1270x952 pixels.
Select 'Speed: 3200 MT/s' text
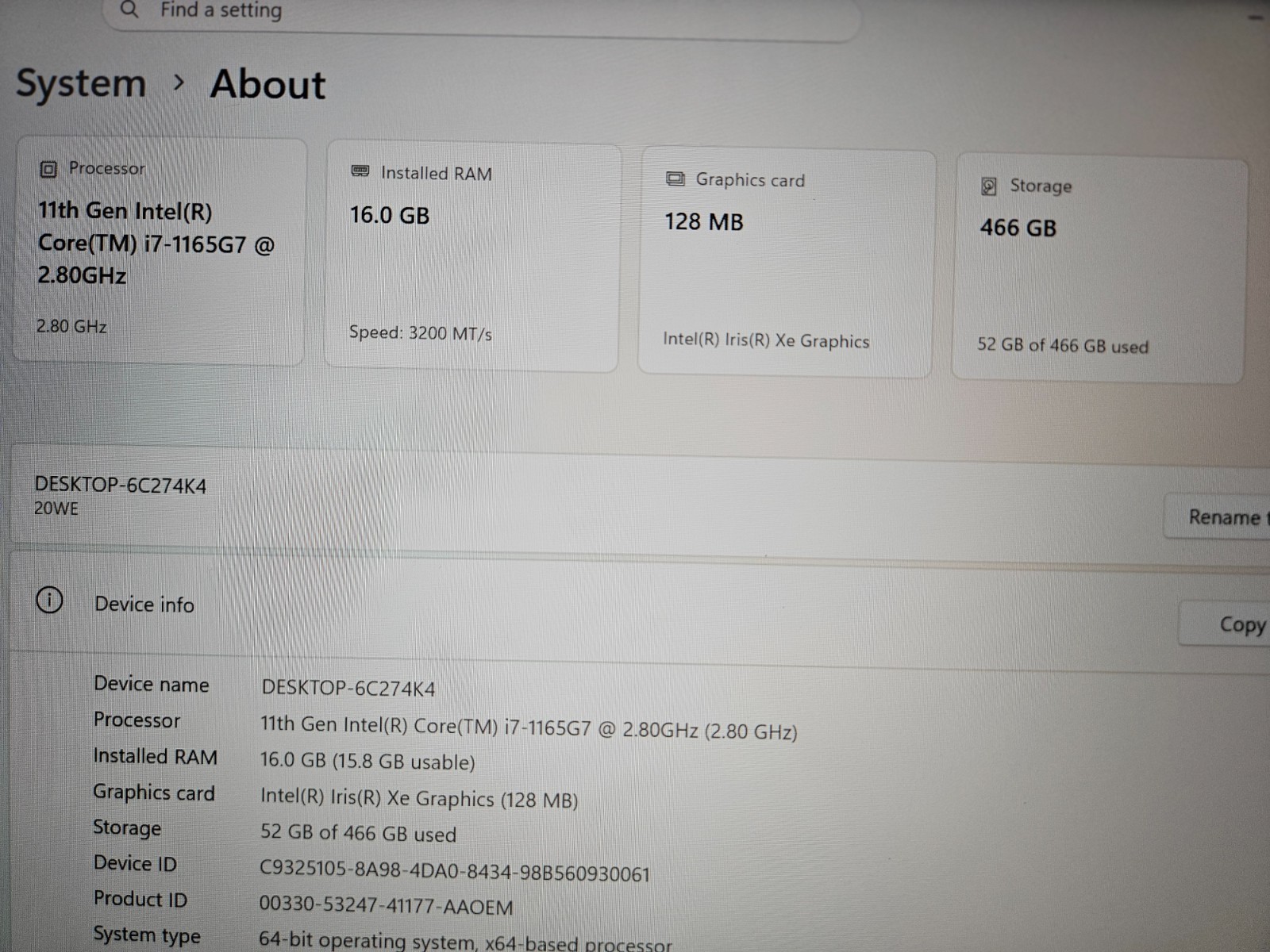pos(421,333)
